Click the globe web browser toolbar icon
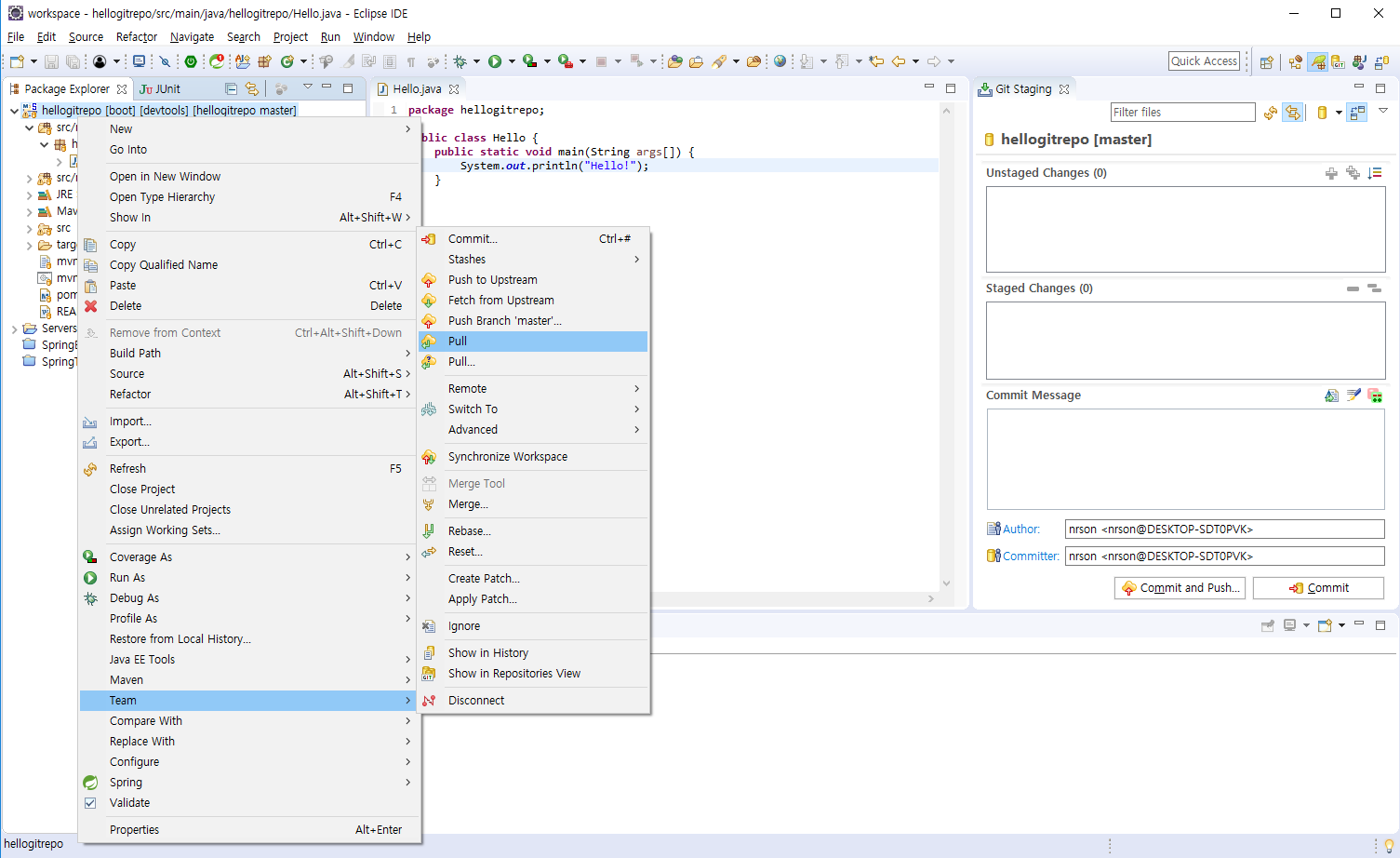 [780, 61]
